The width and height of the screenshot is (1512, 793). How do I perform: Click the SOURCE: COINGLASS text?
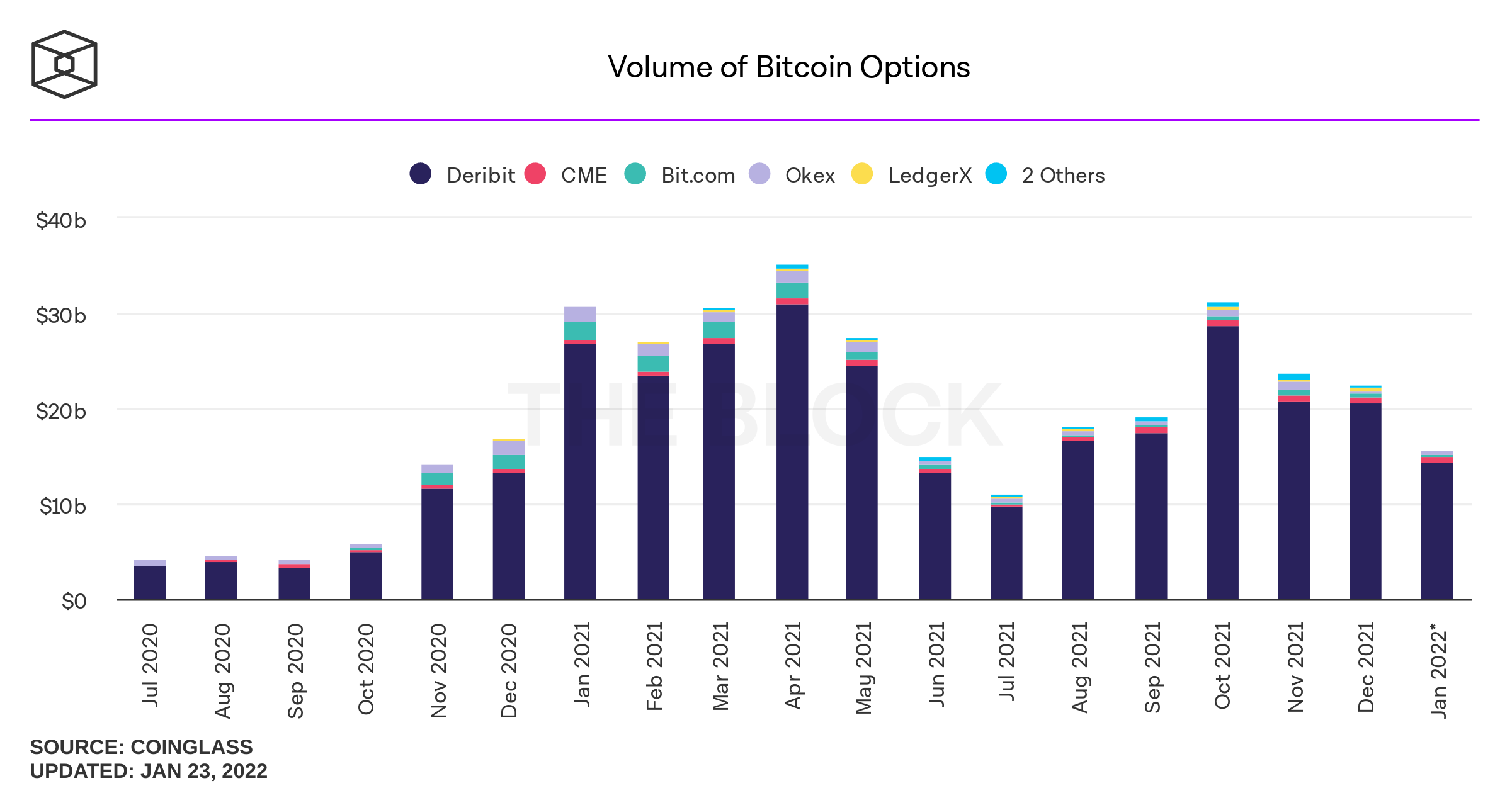pyautogui.click(x=141, y=747)
